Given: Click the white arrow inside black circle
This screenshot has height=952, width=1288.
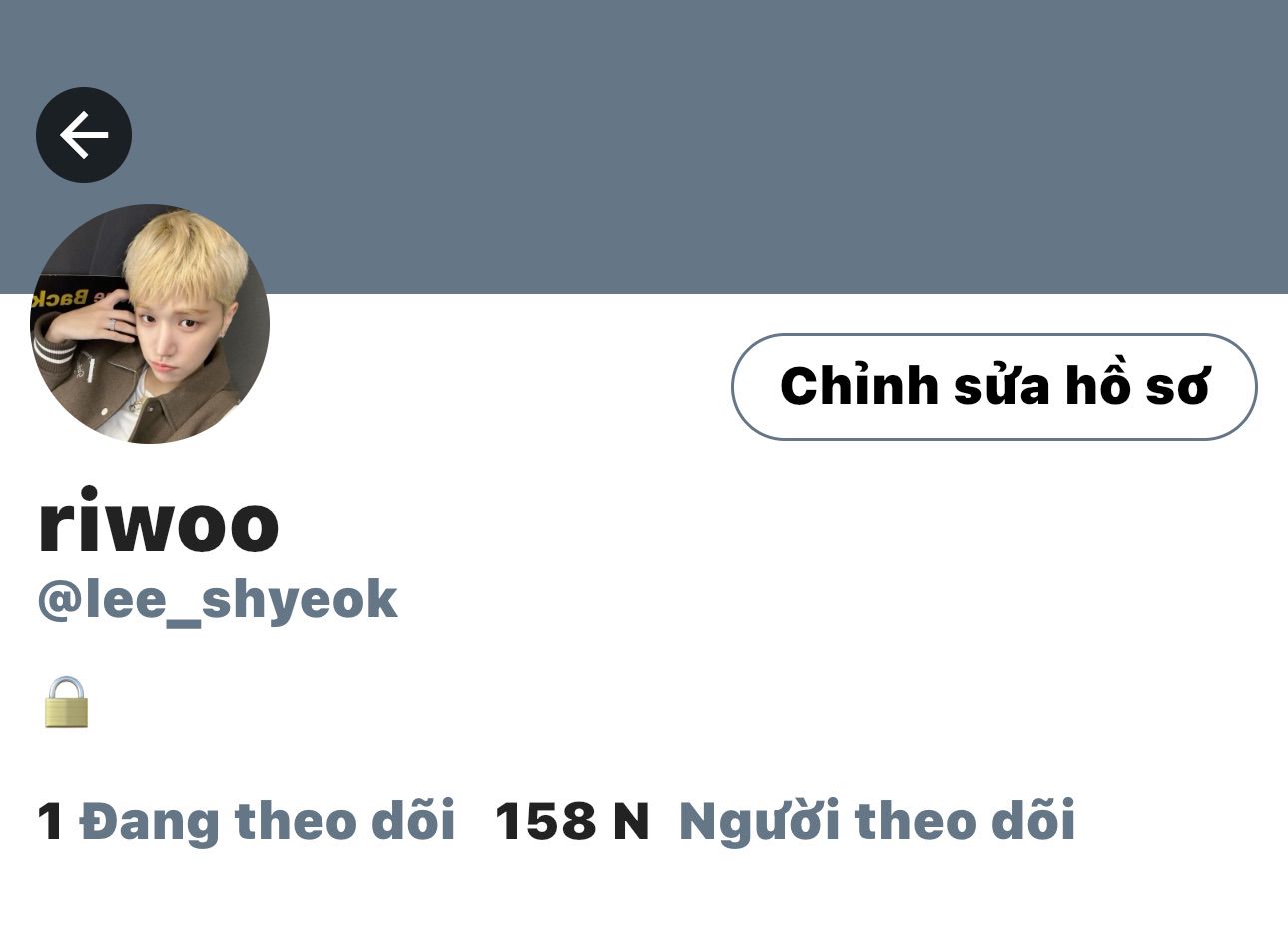Looking at the screenshot, I should click(84, 135).
